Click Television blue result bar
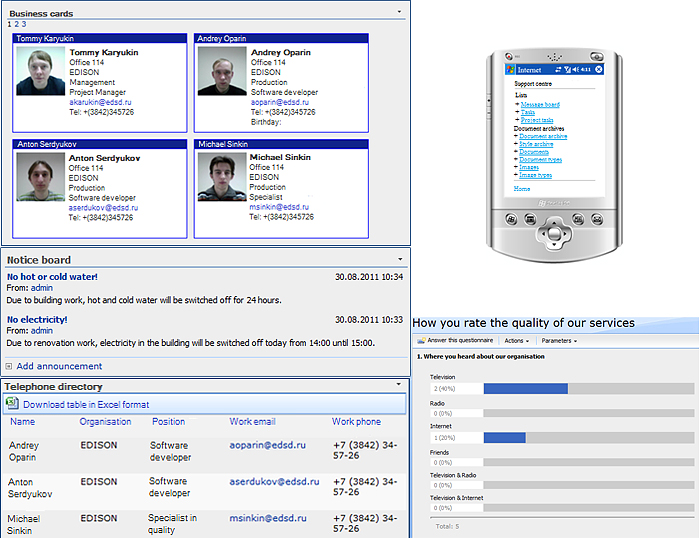The width and height of the screenshot is (700, 538). [x=526, y=388]
